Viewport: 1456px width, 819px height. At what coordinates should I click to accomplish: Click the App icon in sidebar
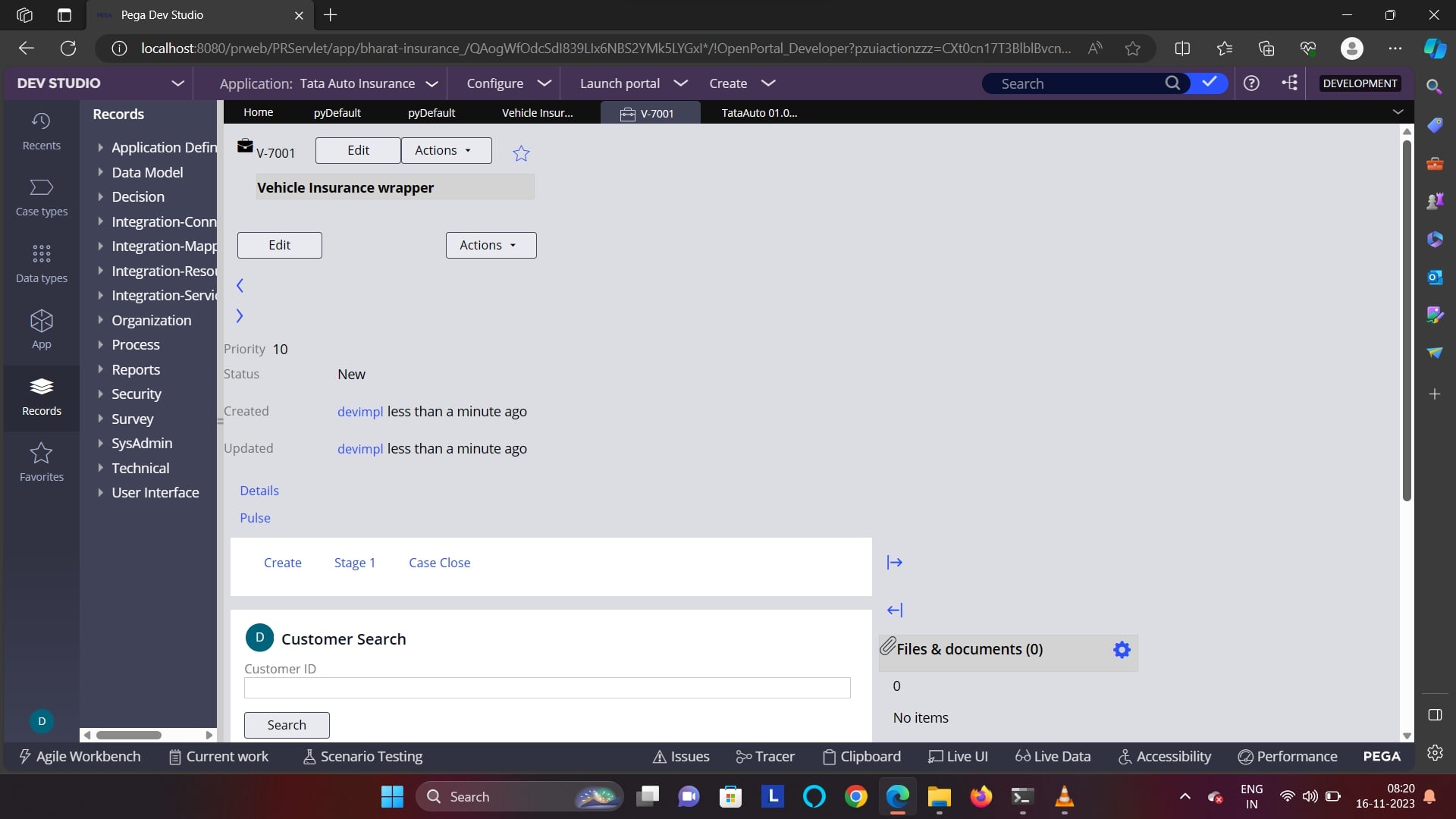point(40,329)
